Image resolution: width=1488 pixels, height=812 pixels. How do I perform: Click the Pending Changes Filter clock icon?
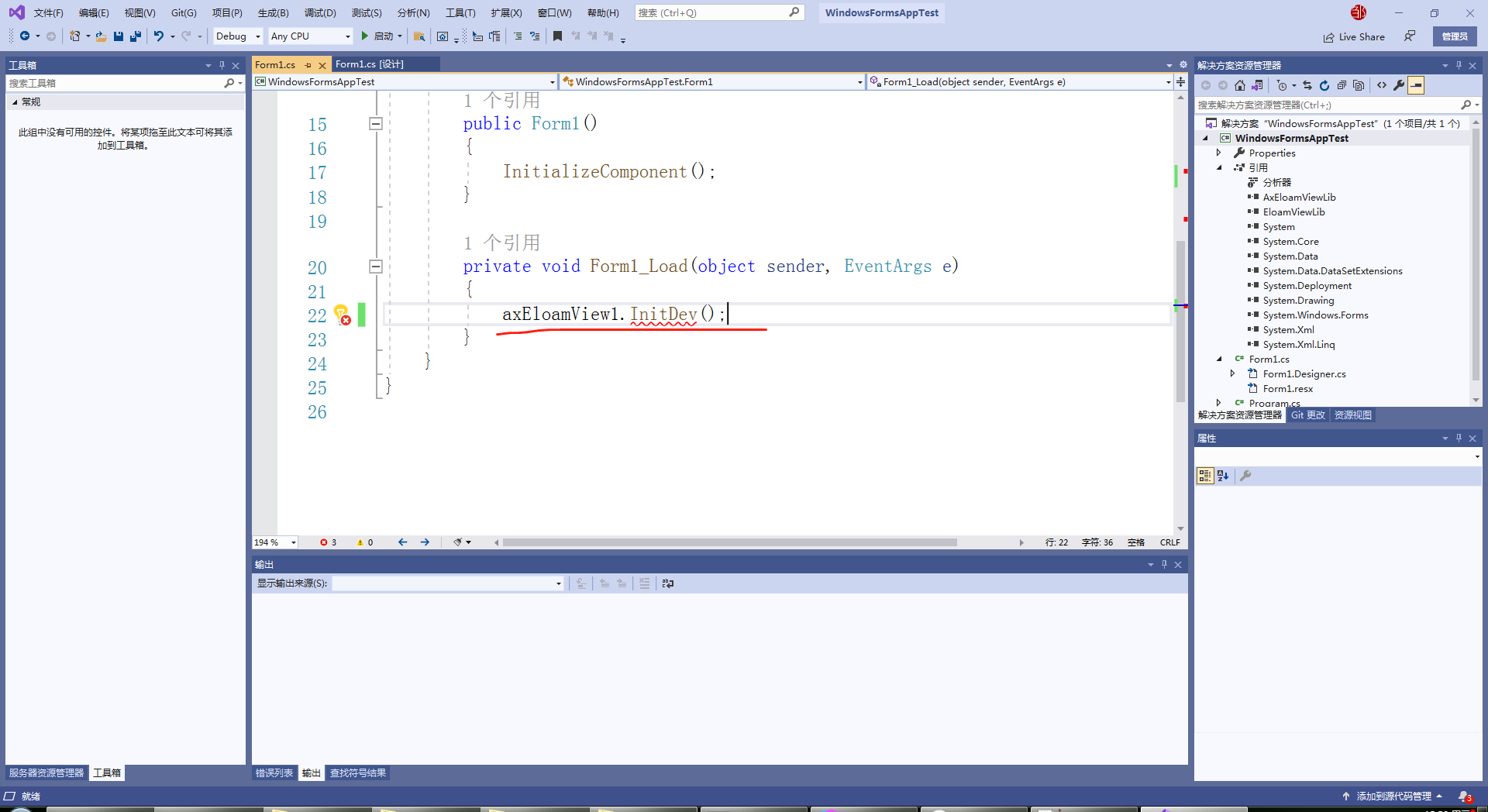click(1282, 85)
